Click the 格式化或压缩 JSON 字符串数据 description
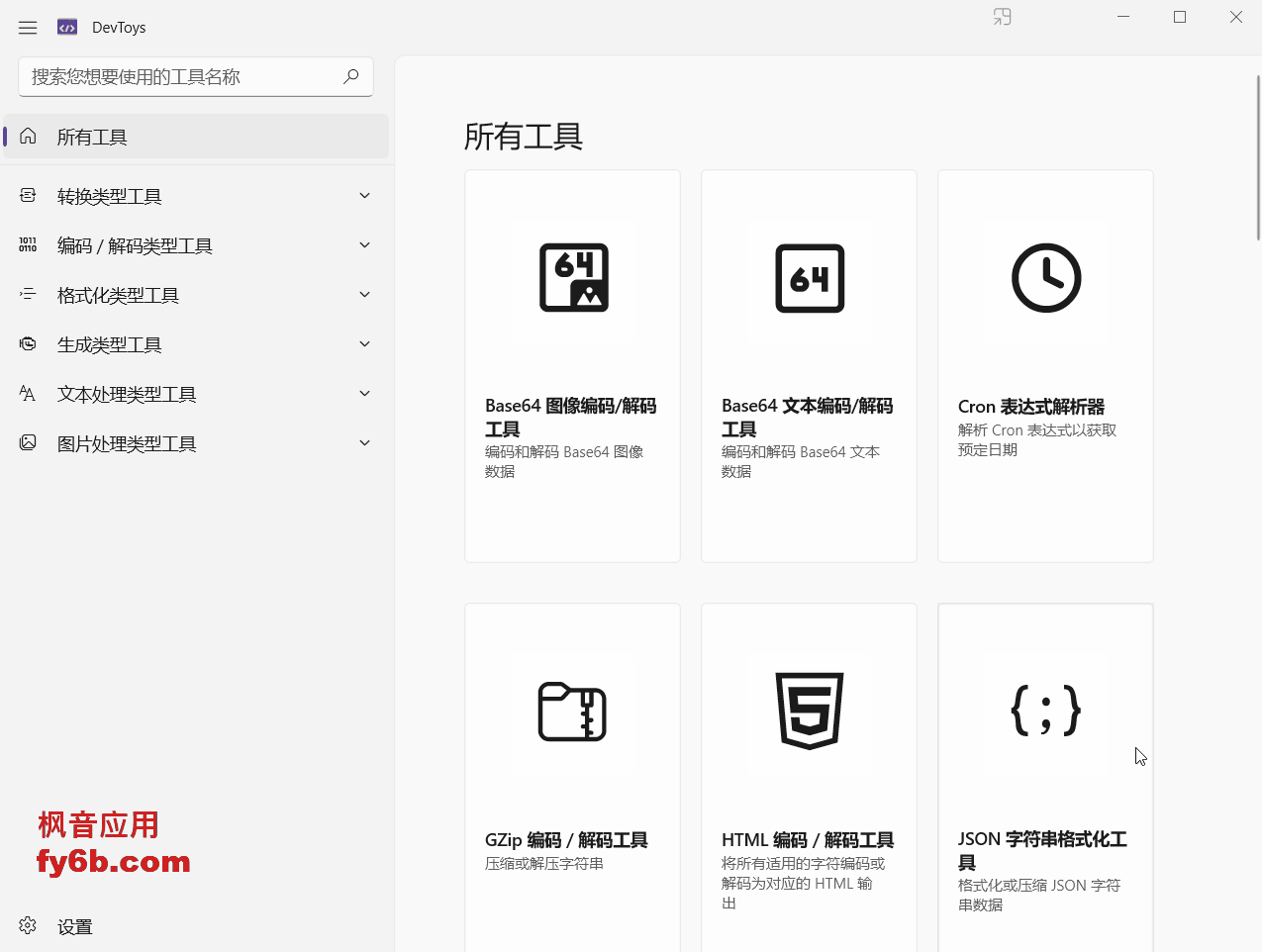The height and width of the screenshot is (952, 1262). click(x=1039, y=895)
